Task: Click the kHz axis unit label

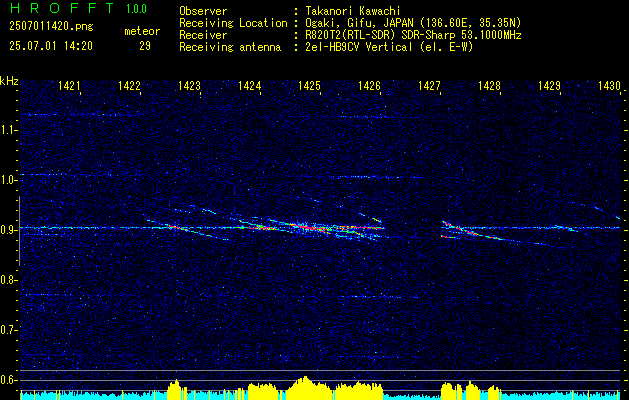Action: [x=9, y=81]
